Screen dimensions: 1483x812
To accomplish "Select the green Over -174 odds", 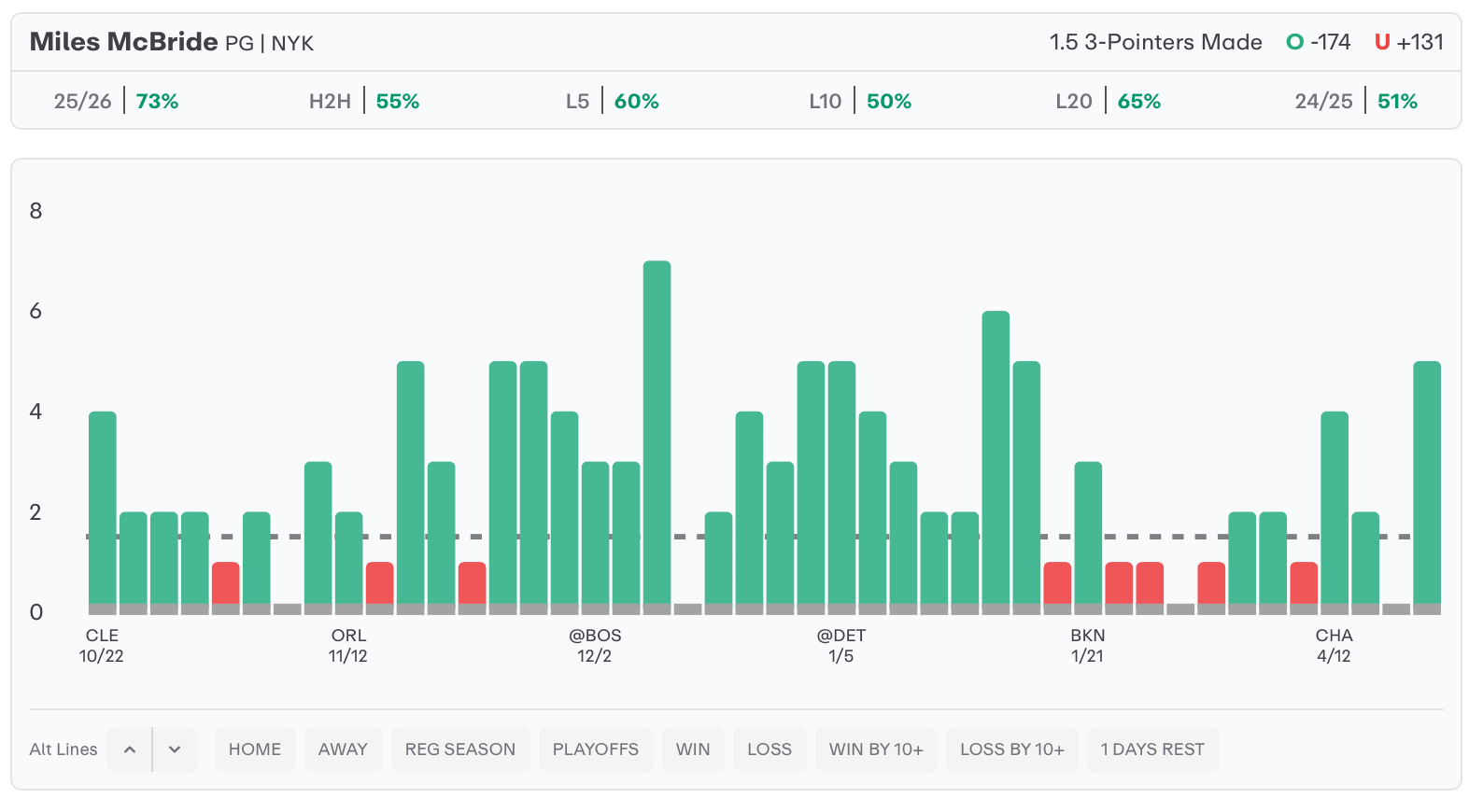I will click(x=1319, y=42).
